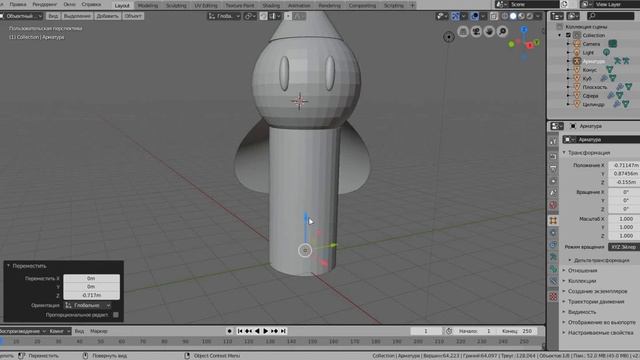Image resolution: width=640 pixels, height=360 pixels.
Task: Switch to the Sculpting workspace tab
Action: pyautogui.click(x=176, y=5)
